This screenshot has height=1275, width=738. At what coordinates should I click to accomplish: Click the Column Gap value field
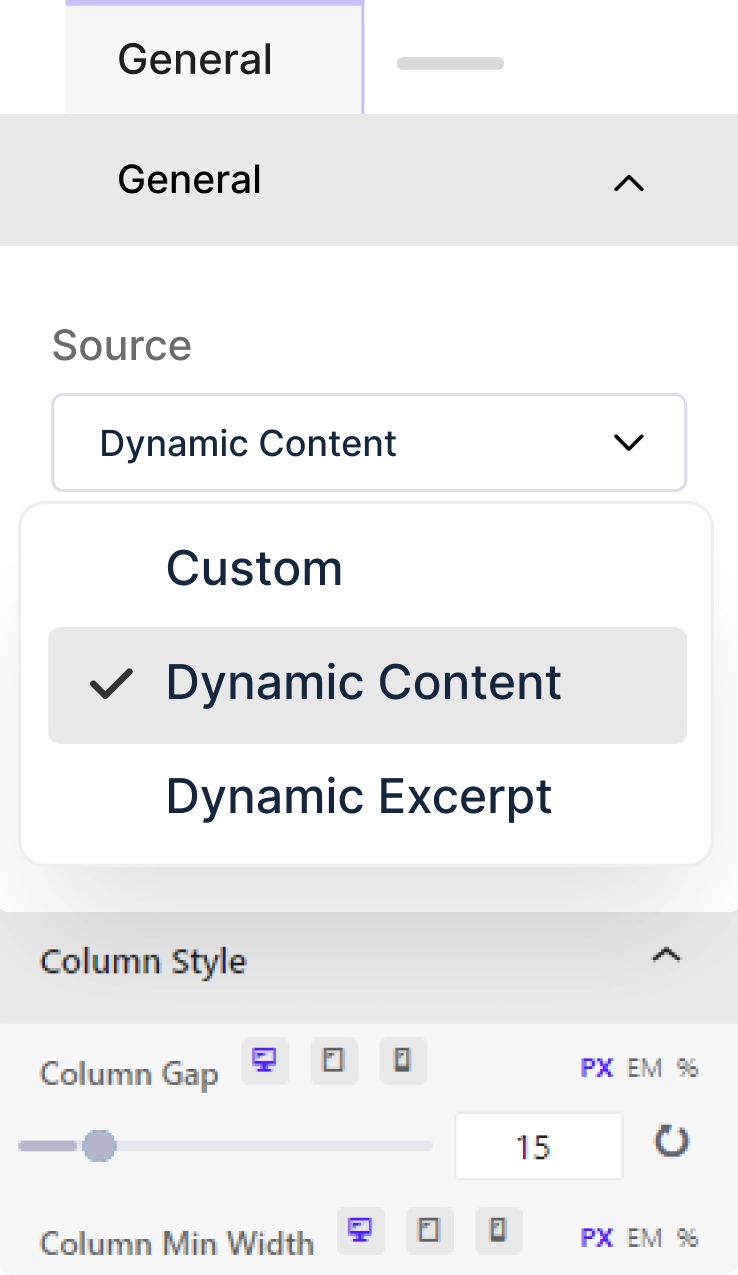coord(538,1146)
